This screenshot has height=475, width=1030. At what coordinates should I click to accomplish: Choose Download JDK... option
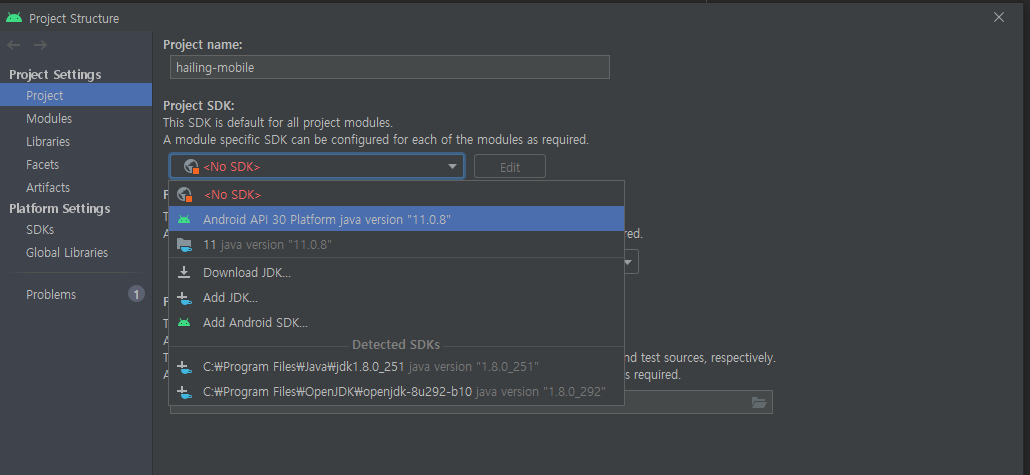pyautogui.click(x=396, y=272)
